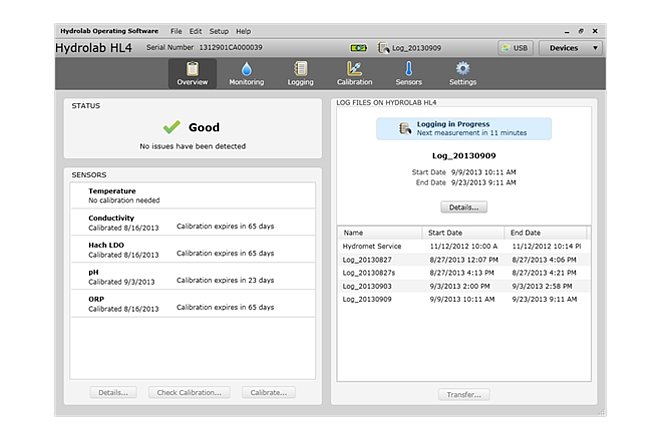670x436 pixels.
Task: Open the Settings gear icon
Action: coord(462,69)
